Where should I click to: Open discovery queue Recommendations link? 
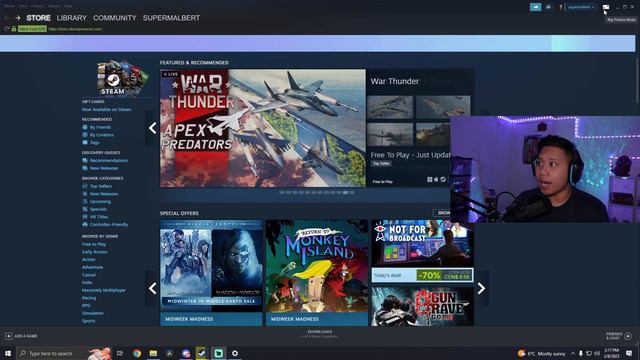click(x=109, y=160)
